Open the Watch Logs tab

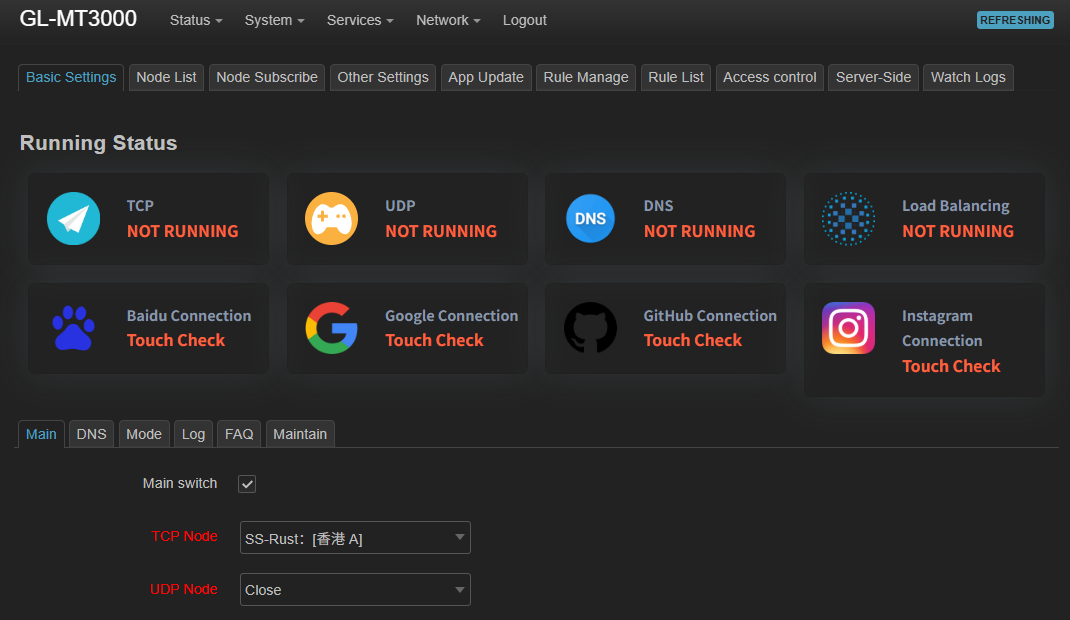(x=968, y=77)
